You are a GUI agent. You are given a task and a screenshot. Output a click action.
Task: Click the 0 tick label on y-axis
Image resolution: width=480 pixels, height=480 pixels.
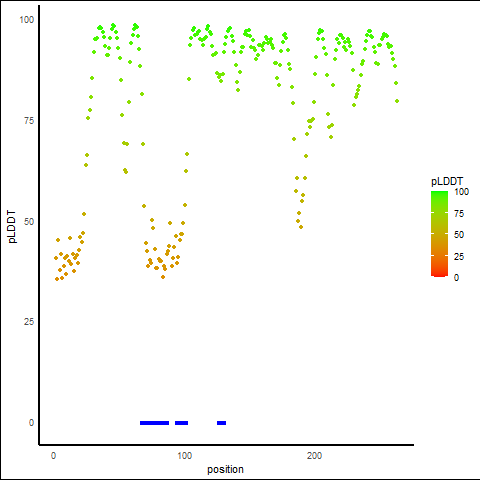tap(31, 423)
